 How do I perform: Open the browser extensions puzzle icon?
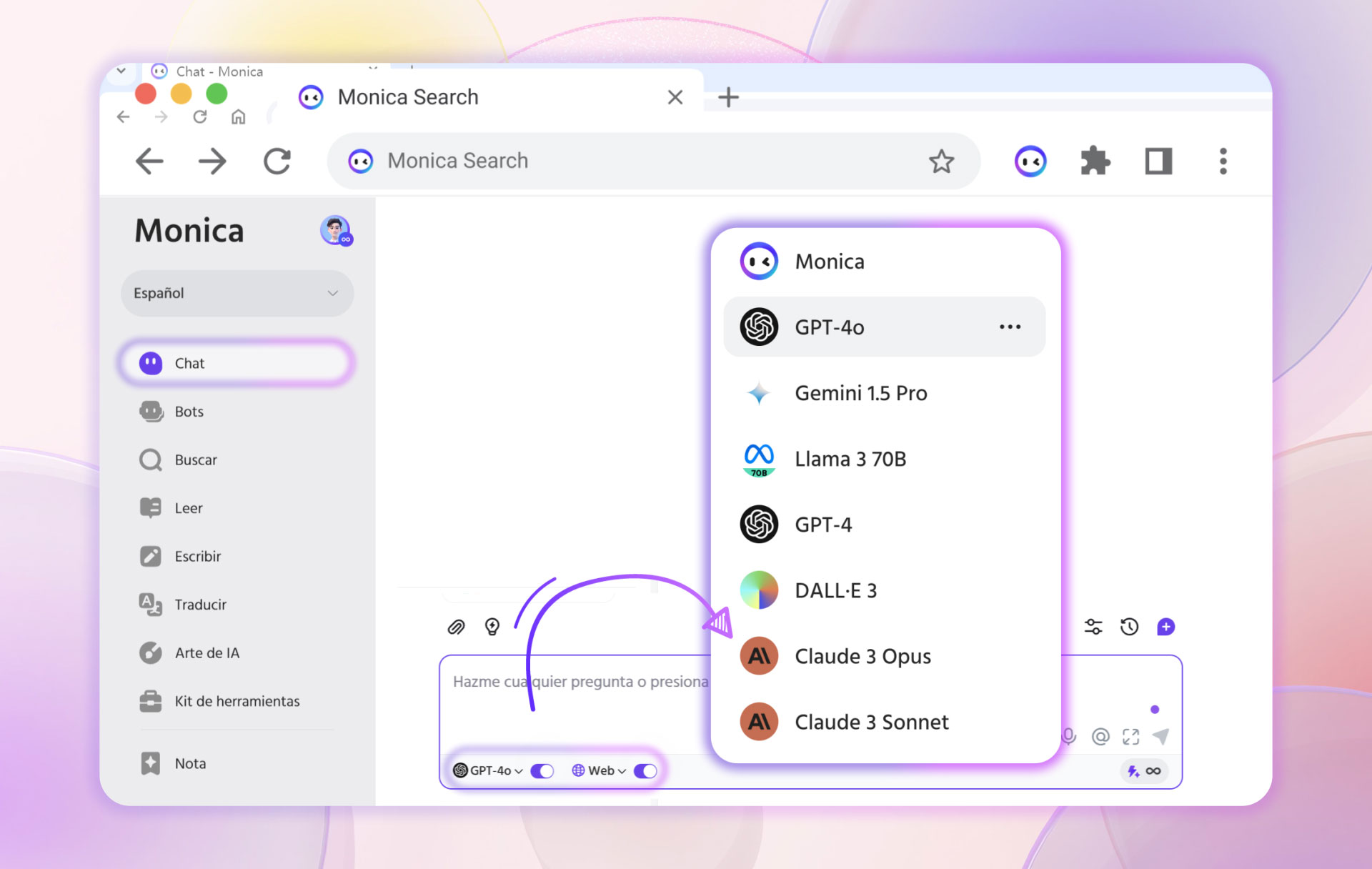[1095, 162]
